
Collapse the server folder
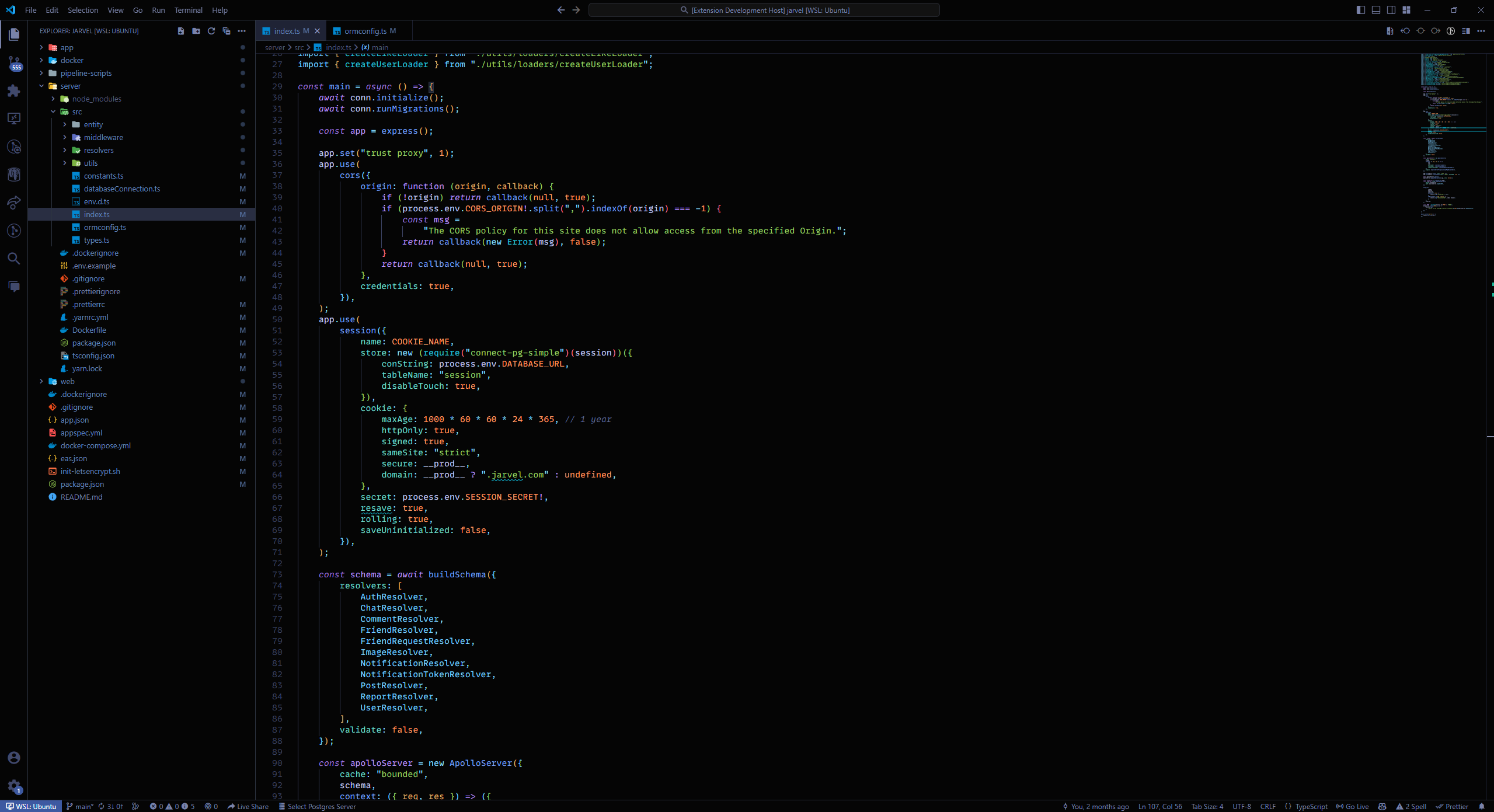(x=70, y=86)
